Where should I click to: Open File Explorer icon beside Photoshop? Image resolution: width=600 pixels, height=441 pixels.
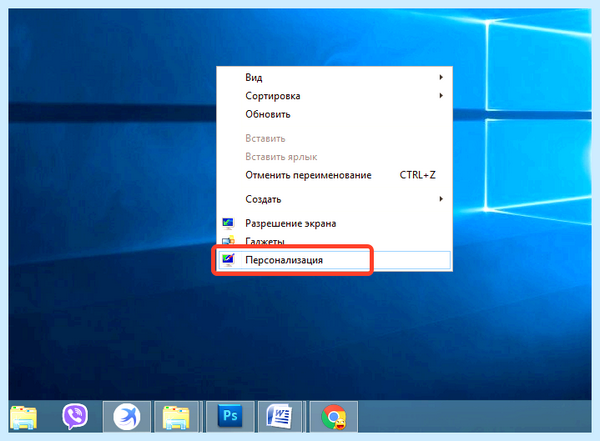[176, 417]
